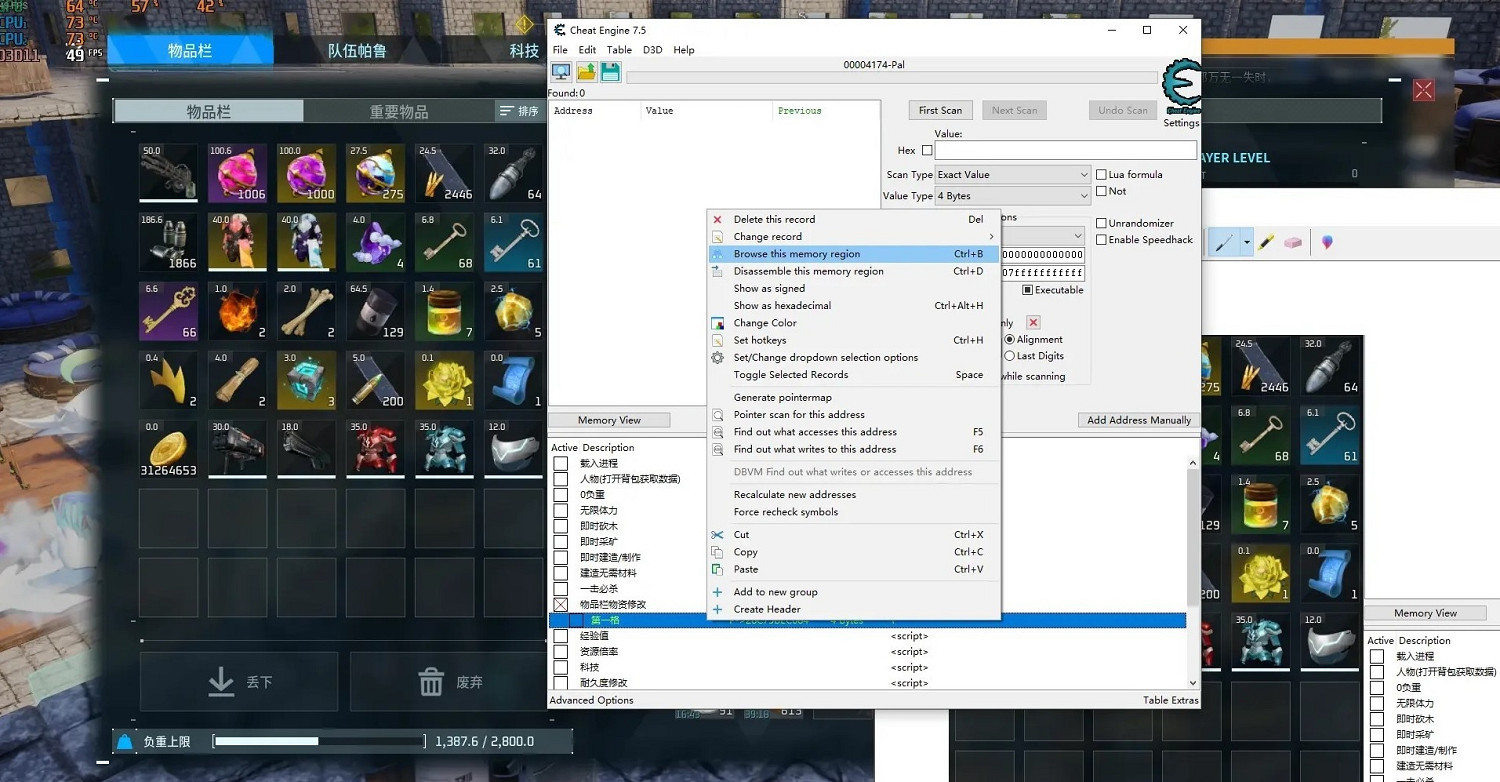Select the Last Digits radio button
The image size is (1500, 782).
1010,356
